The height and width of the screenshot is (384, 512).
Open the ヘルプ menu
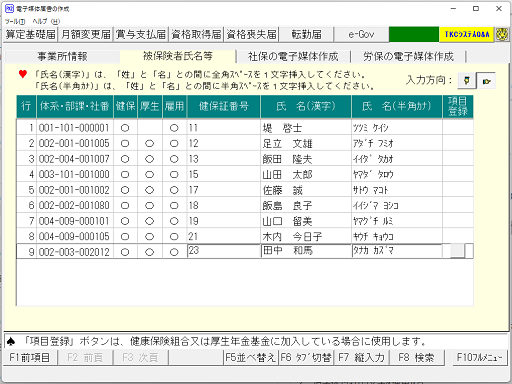click(46, 21)
